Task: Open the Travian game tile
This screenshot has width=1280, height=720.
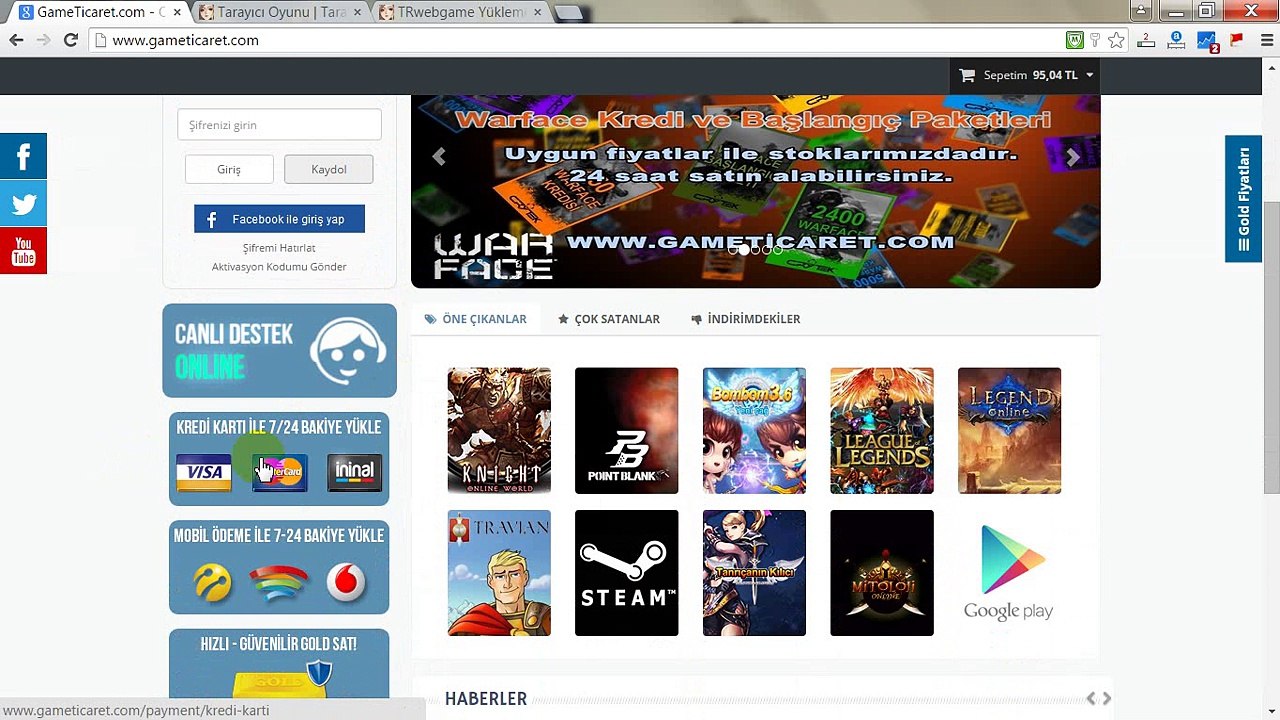Action: (499, 573)
